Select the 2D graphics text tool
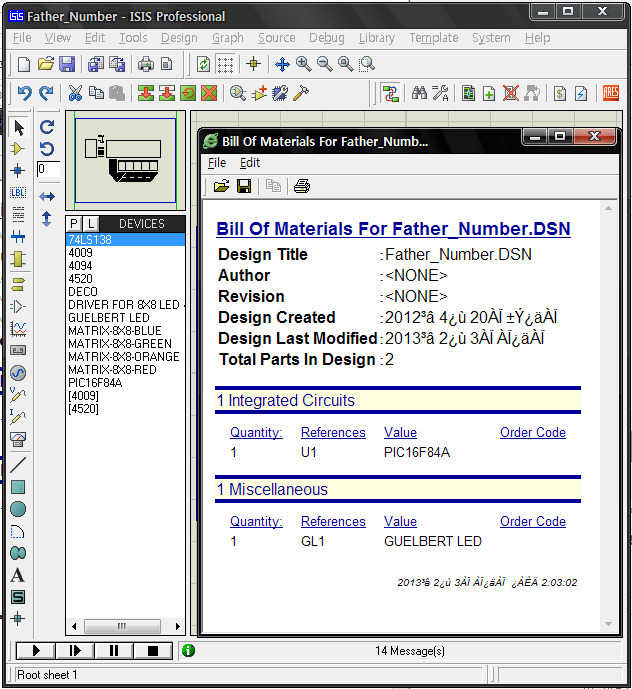632x689 pixels. click(x=18, y=575)
